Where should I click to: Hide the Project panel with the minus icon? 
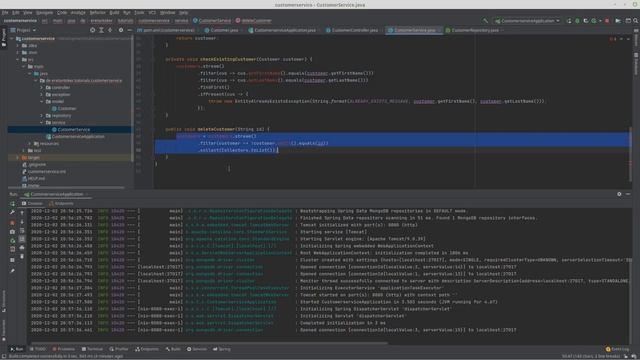tap(129, 30)
